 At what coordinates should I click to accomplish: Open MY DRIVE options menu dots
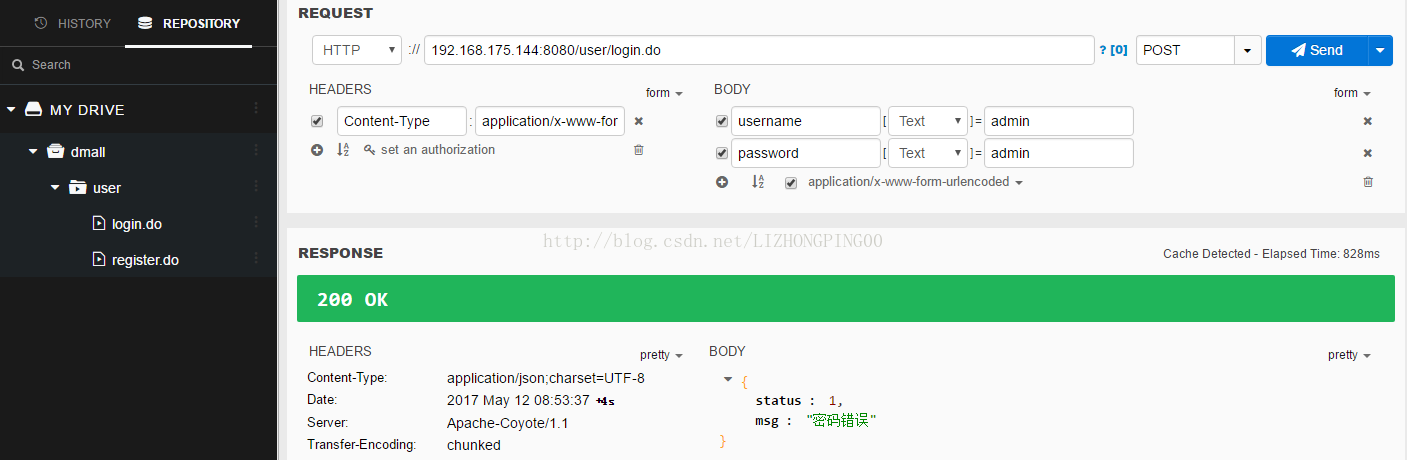point(256,109)
